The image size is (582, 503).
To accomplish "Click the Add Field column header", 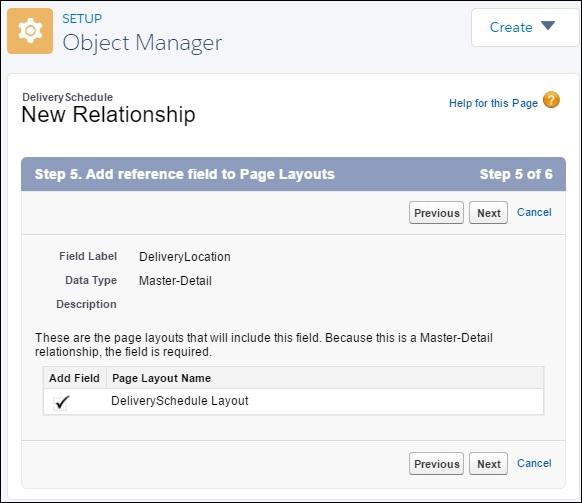I will tap(74, 378).
